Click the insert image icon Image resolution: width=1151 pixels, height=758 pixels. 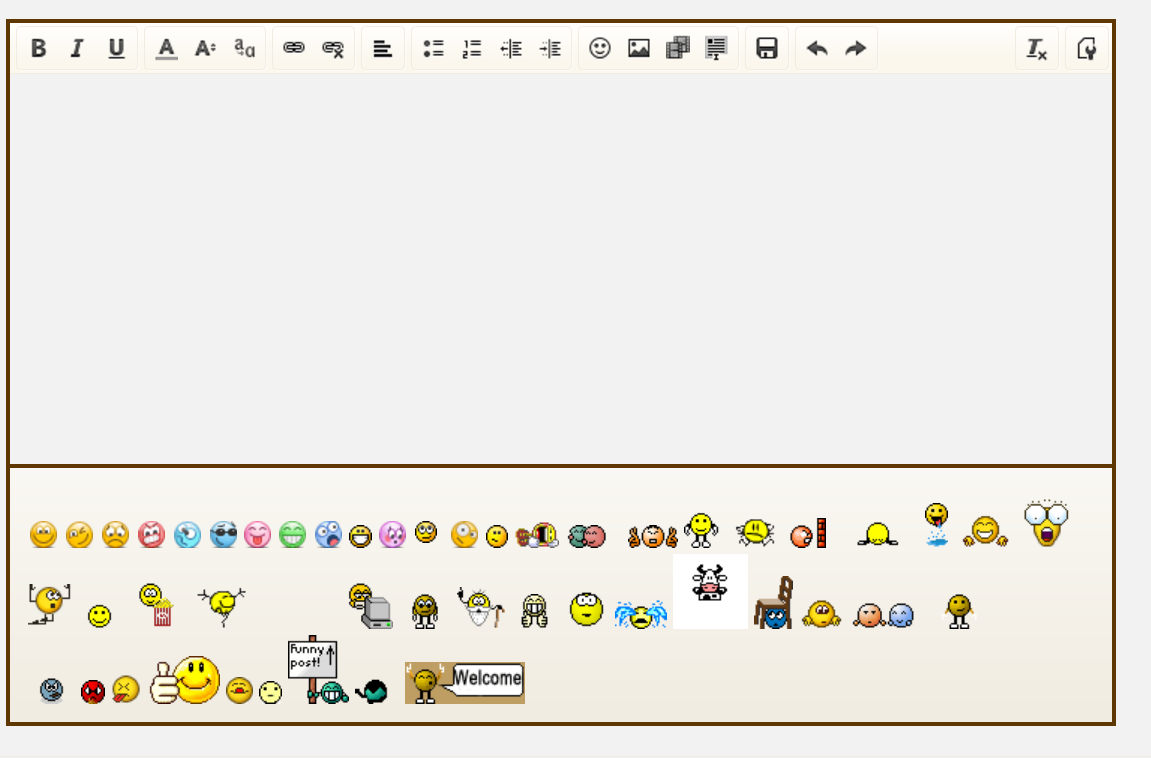tap(639, 48)
